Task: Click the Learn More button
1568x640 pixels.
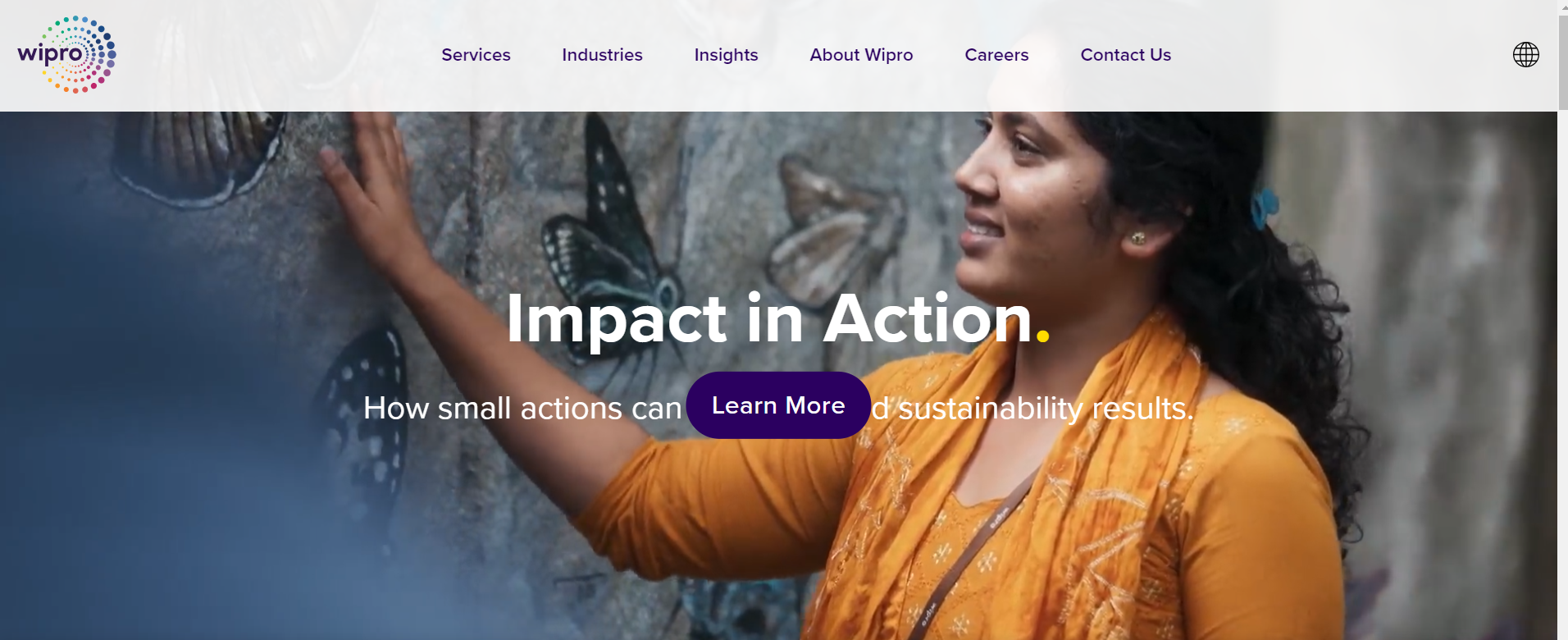Action: click(778, 405)
